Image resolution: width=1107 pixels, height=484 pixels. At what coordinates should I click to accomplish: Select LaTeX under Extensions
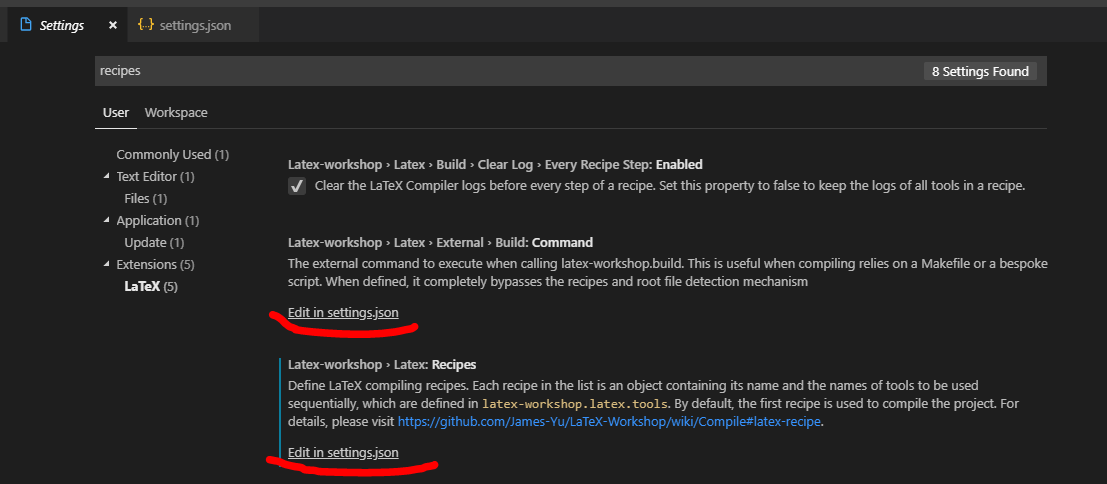[x=150, y=287]
